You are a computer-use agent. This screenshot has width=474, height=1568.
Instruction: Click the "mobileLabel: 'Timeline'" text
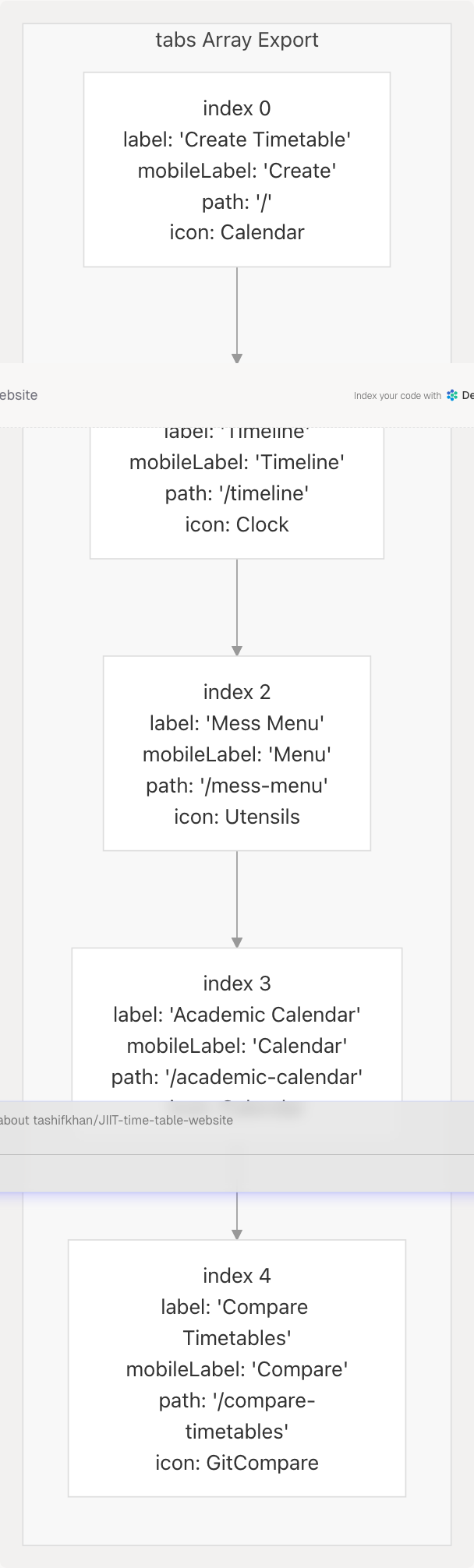coord(237,462)
